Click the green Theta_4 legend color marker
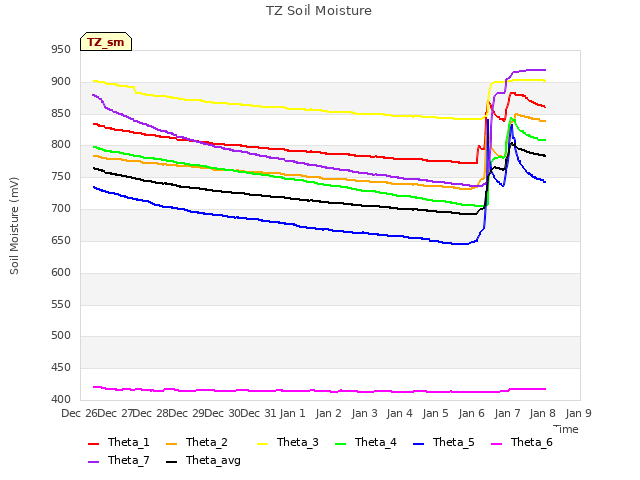This screenshot has height=480, width=640. 340,444
